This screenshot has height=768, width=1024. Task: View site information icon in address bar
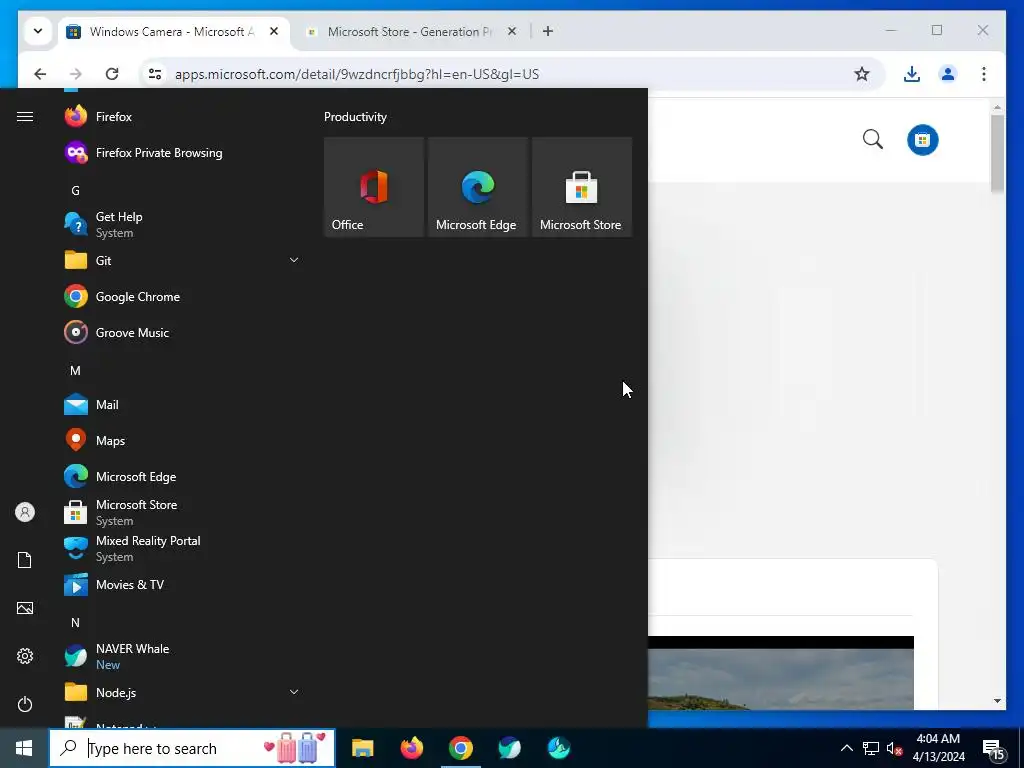coord(155,74)
